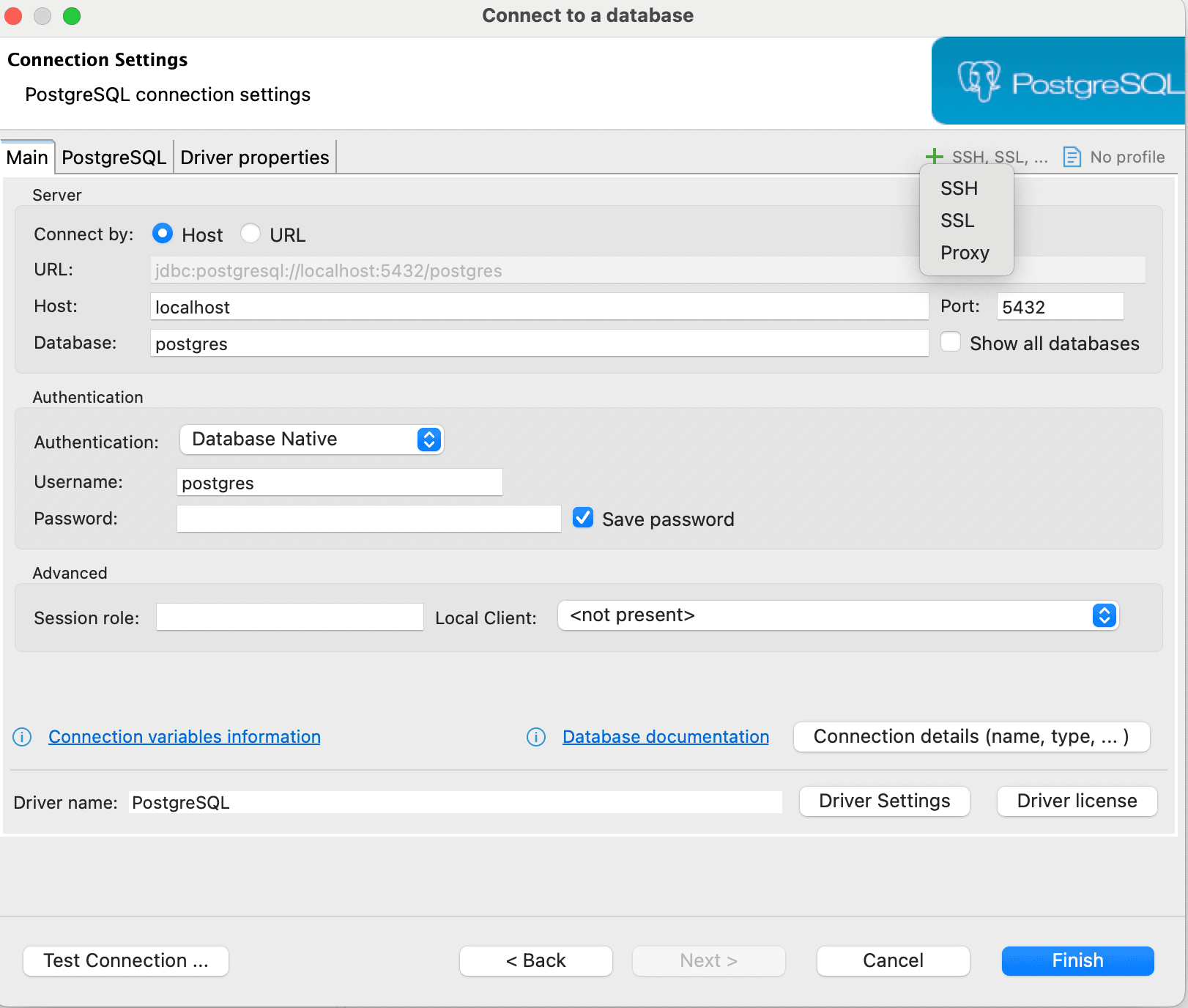Image resolution: width=1188 pixels, height=1008 pixels.
Task: Click the Driver name field showing PostgreSQL
Action: click(x=456, y=802)
